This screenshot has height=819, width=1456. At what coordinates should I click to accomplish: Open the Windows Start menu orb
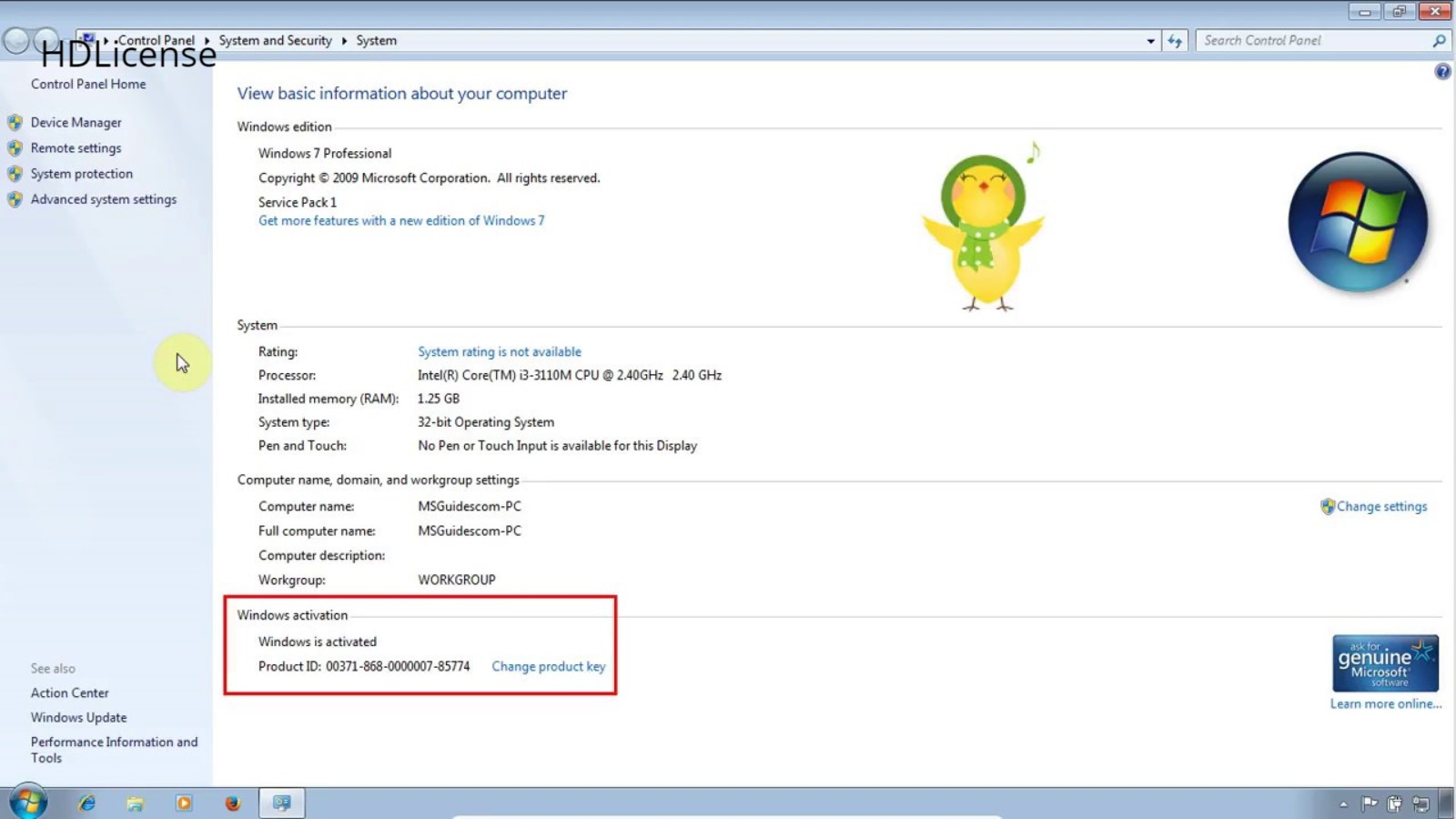point(28,802)
